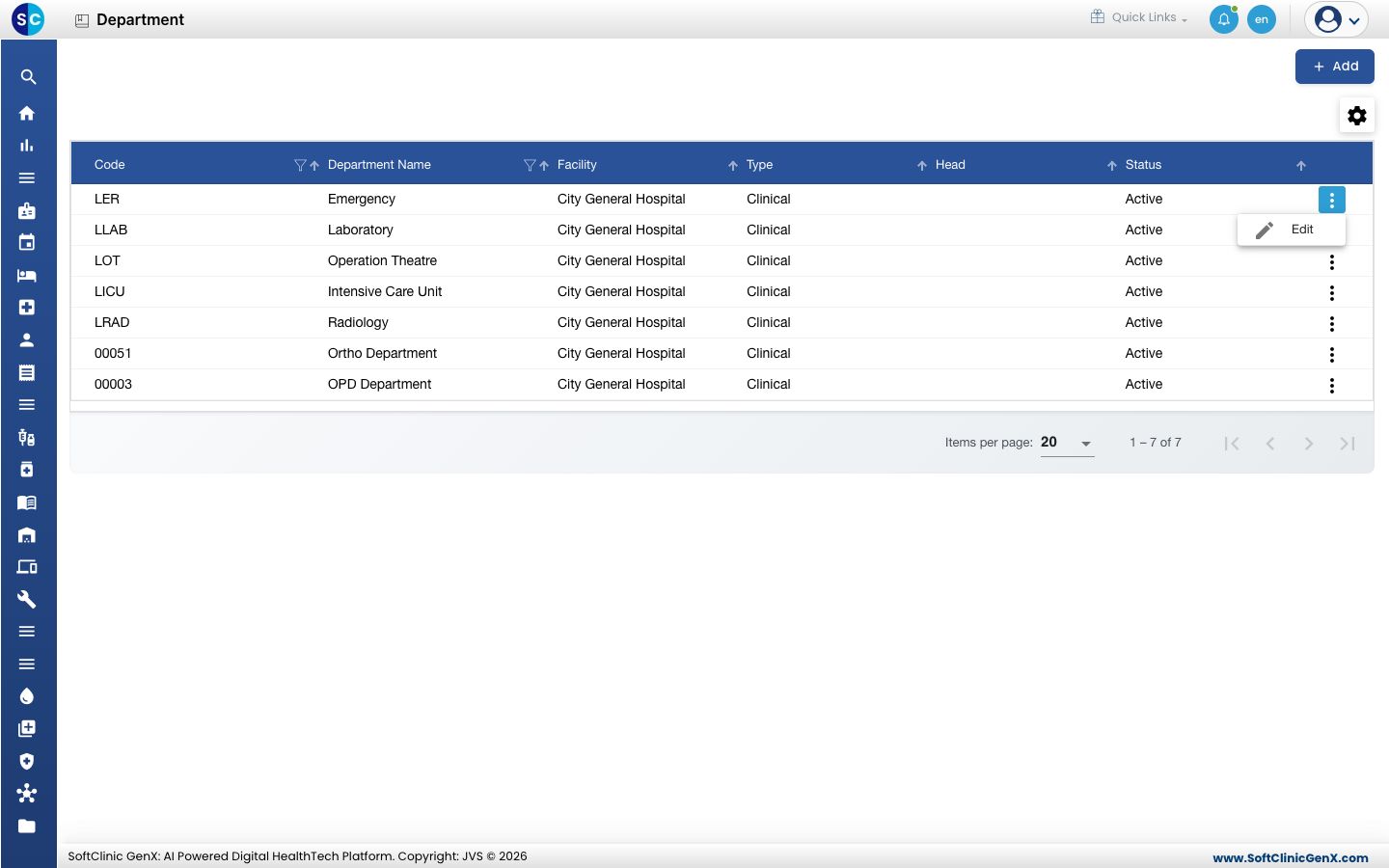
Task: Click the Add department button
Action: click(1335, 67)
